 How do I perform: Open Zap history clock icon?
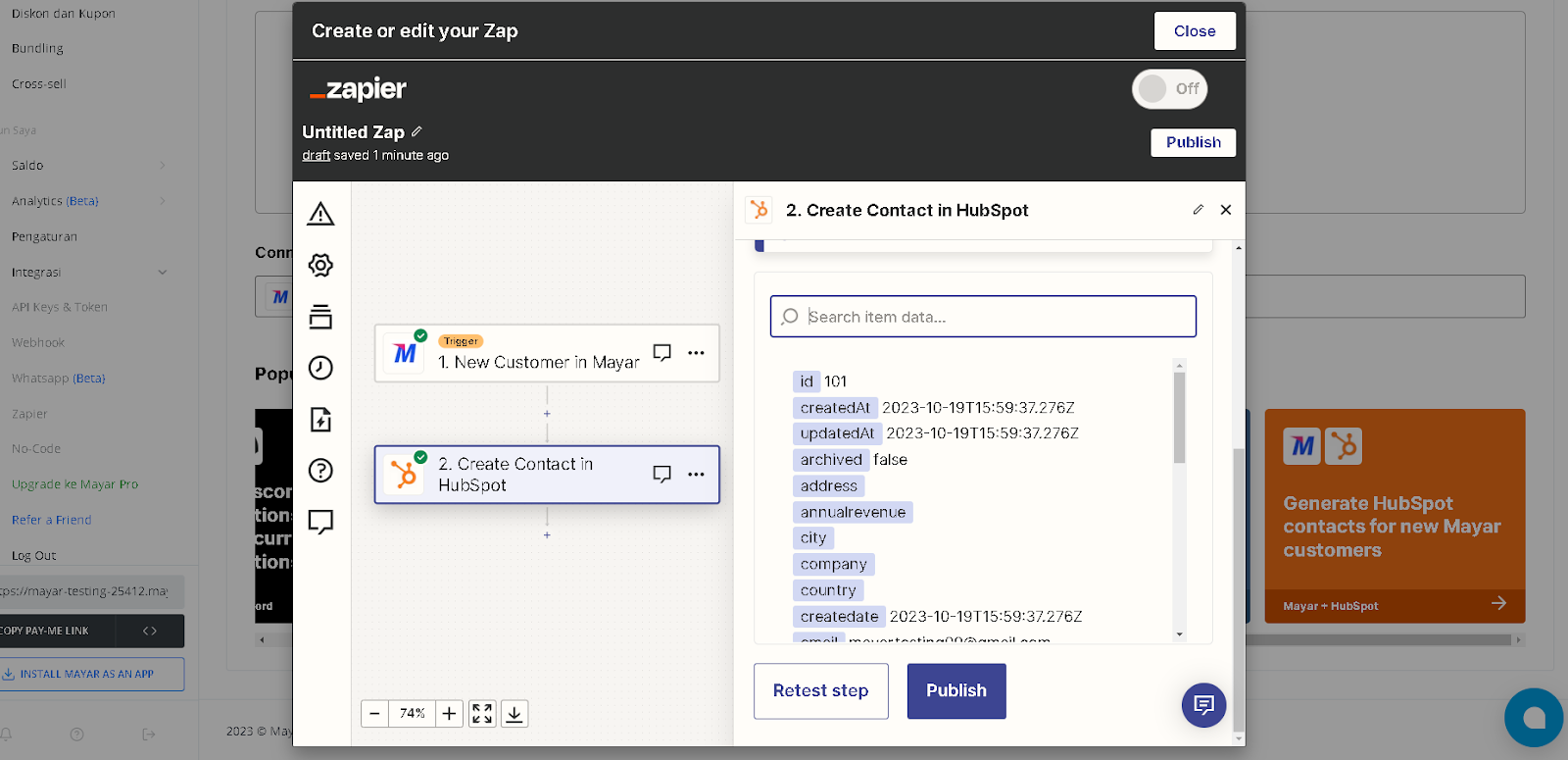point(320,368)
